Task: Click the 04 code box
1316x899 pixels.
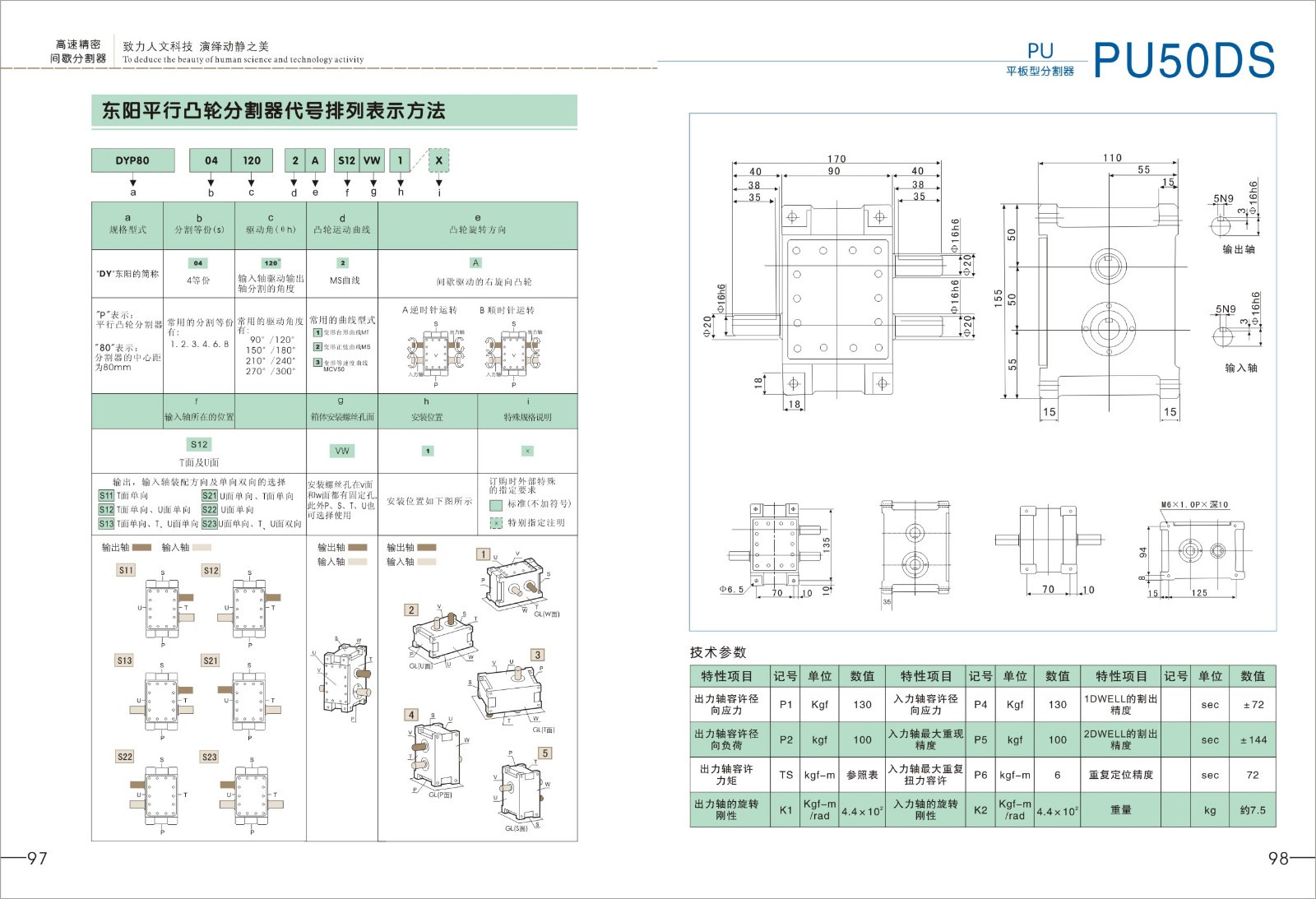Action: [x=211, y=160]
